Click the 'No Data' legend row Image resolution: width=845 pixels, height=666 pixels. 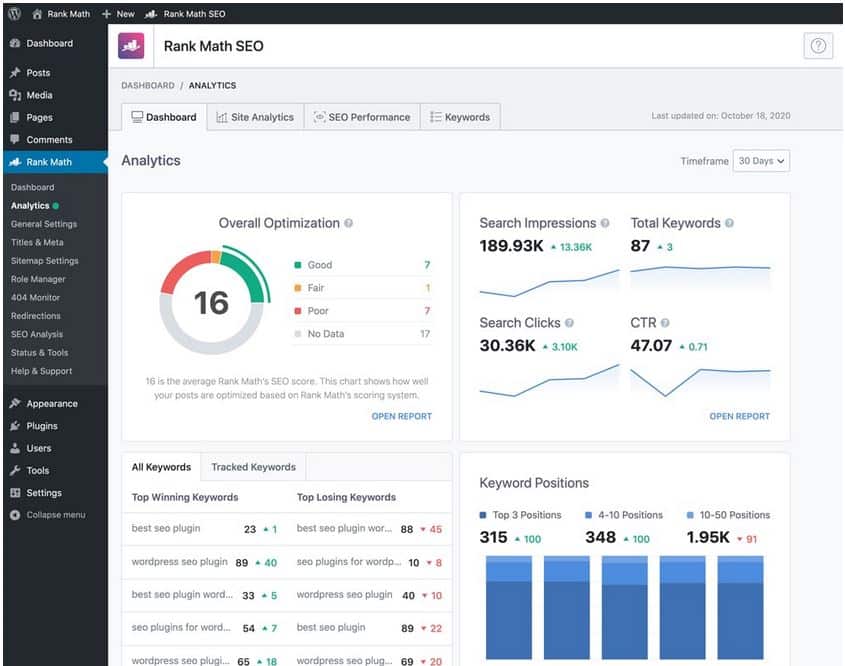tap(362, 334)
